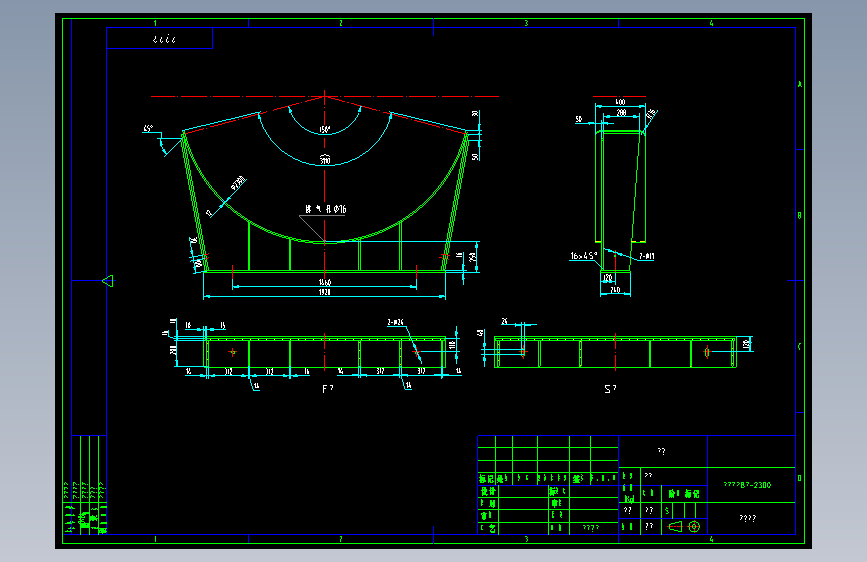Pick the 2-Φ26 hole callout
The image size is (867, 562).
point(395,322)
